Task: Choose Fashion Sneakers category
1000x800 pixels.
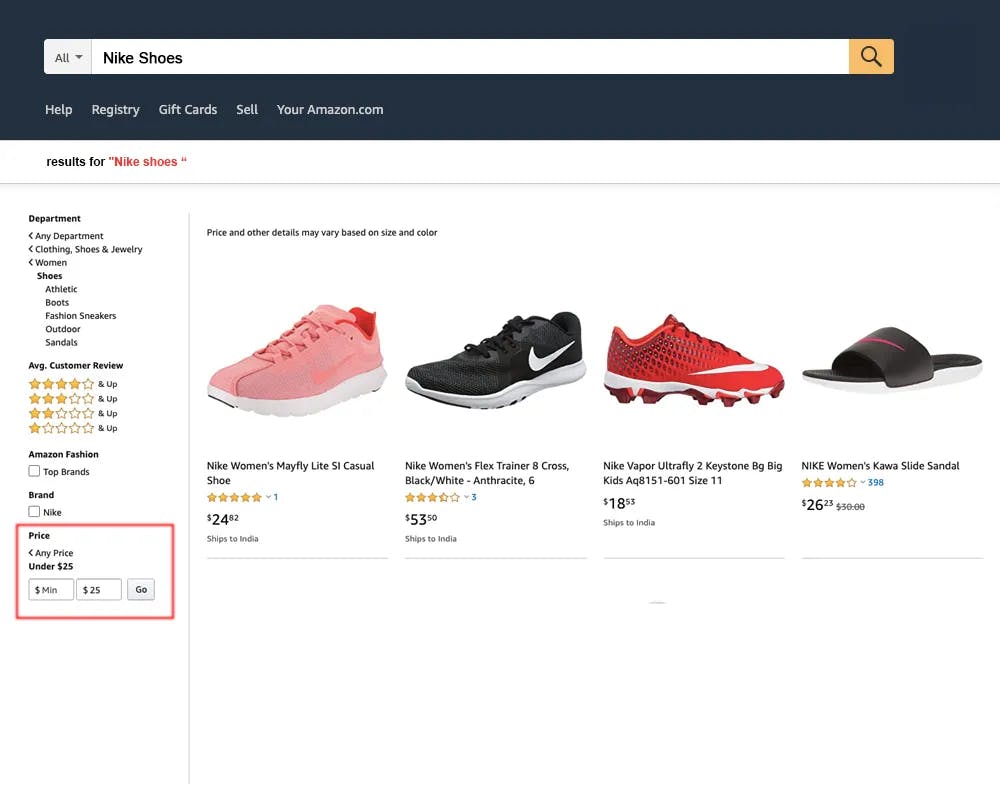Action: click(80, 316)
